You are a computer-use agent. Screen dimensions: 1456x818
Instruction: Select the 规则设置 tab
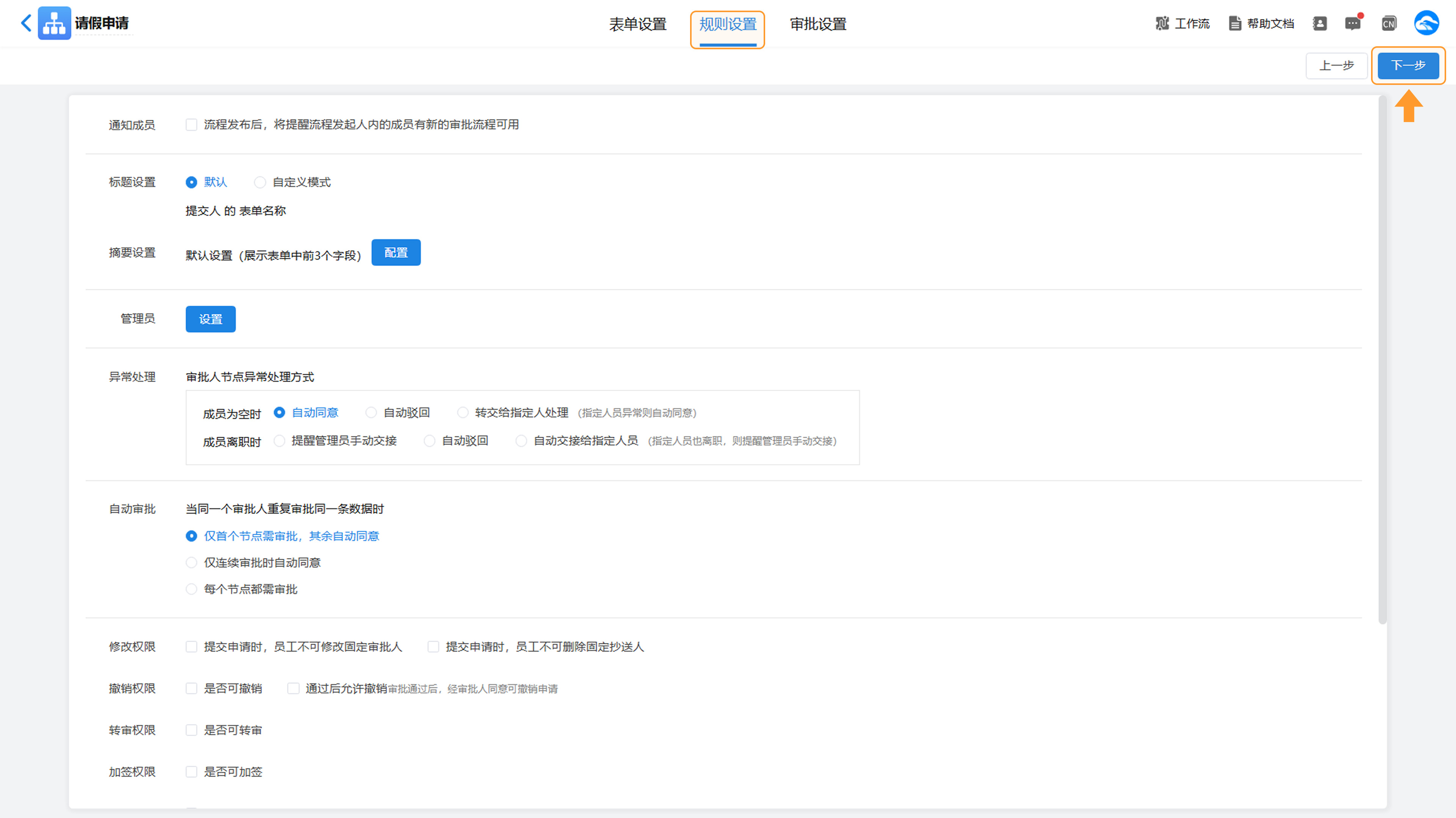tap(728, 24)
